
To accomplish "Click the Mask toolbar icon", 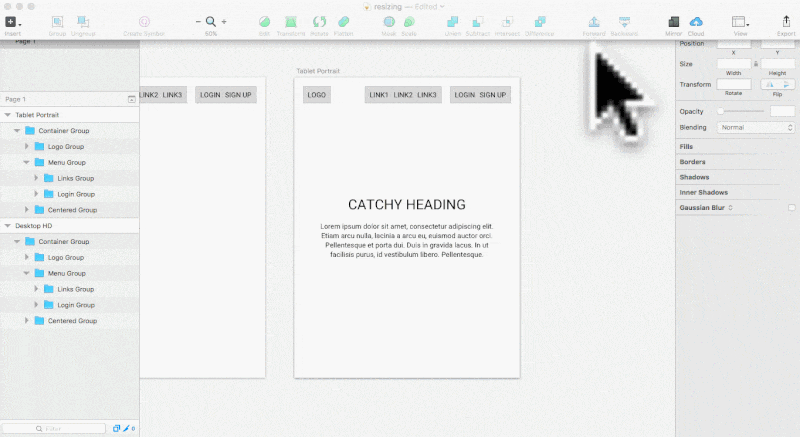I will 389,22.
